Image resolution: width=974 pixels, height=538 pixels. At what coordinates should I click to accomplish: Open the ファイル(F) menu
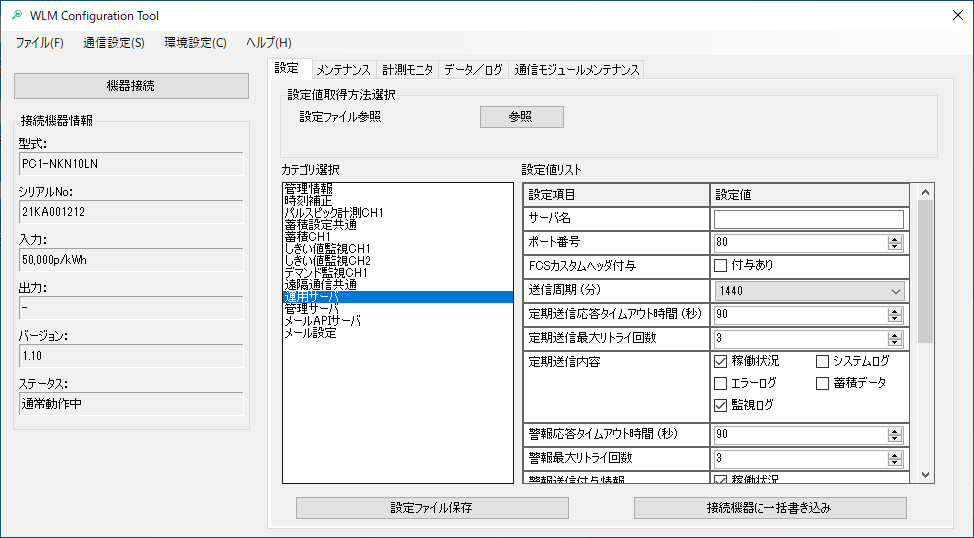pyautogui.click(x=40, y=43)
